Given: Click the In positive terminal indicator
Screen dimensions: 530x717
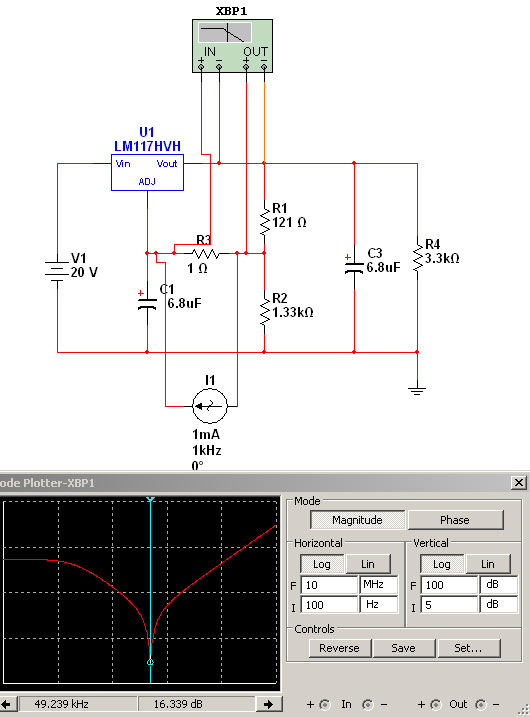Looking at the screenshot, I should 324,705.
